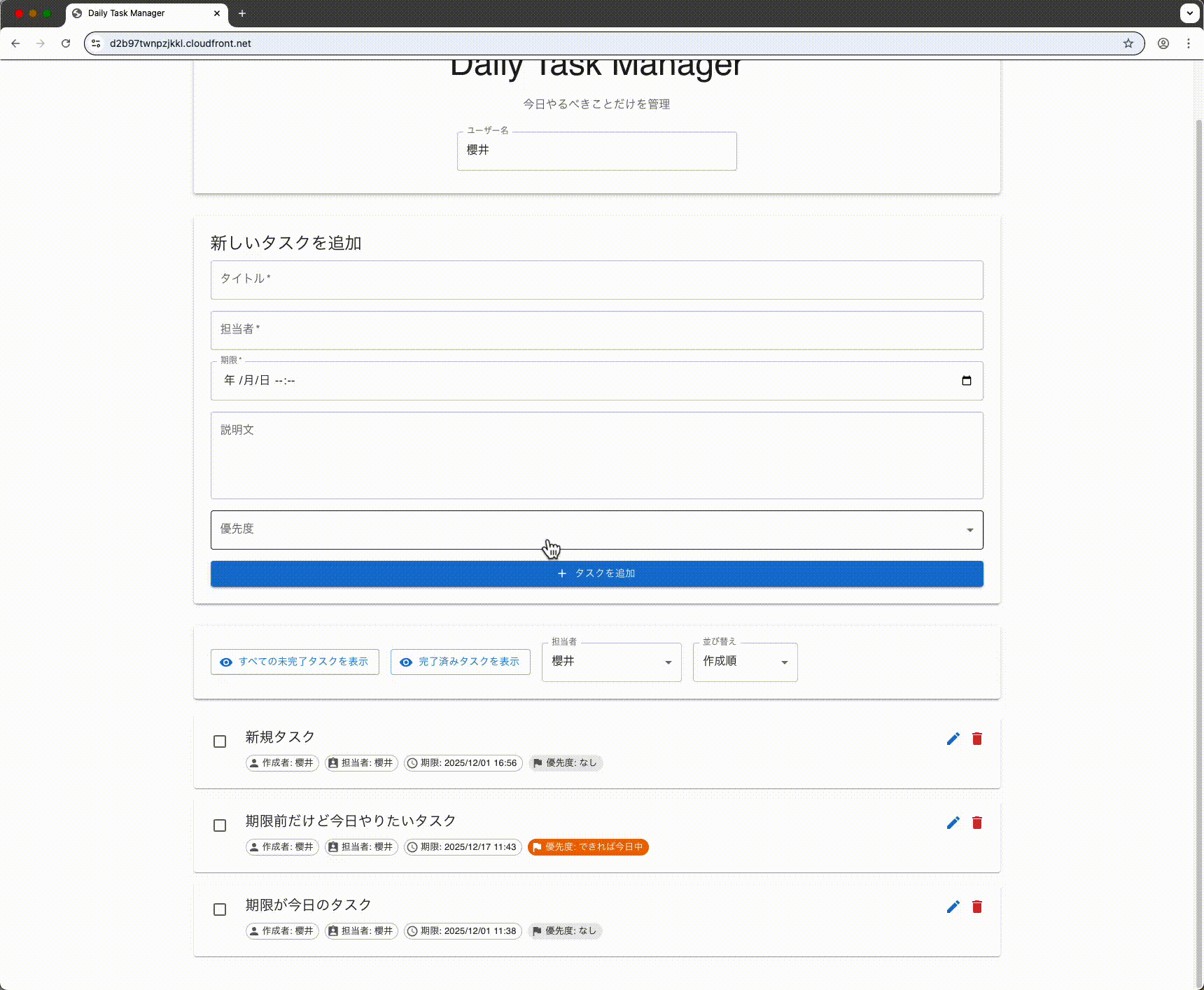Click edit pencil for 新規タスク
The width and height of the screenshot is (1204, 990).
[953, 739]
